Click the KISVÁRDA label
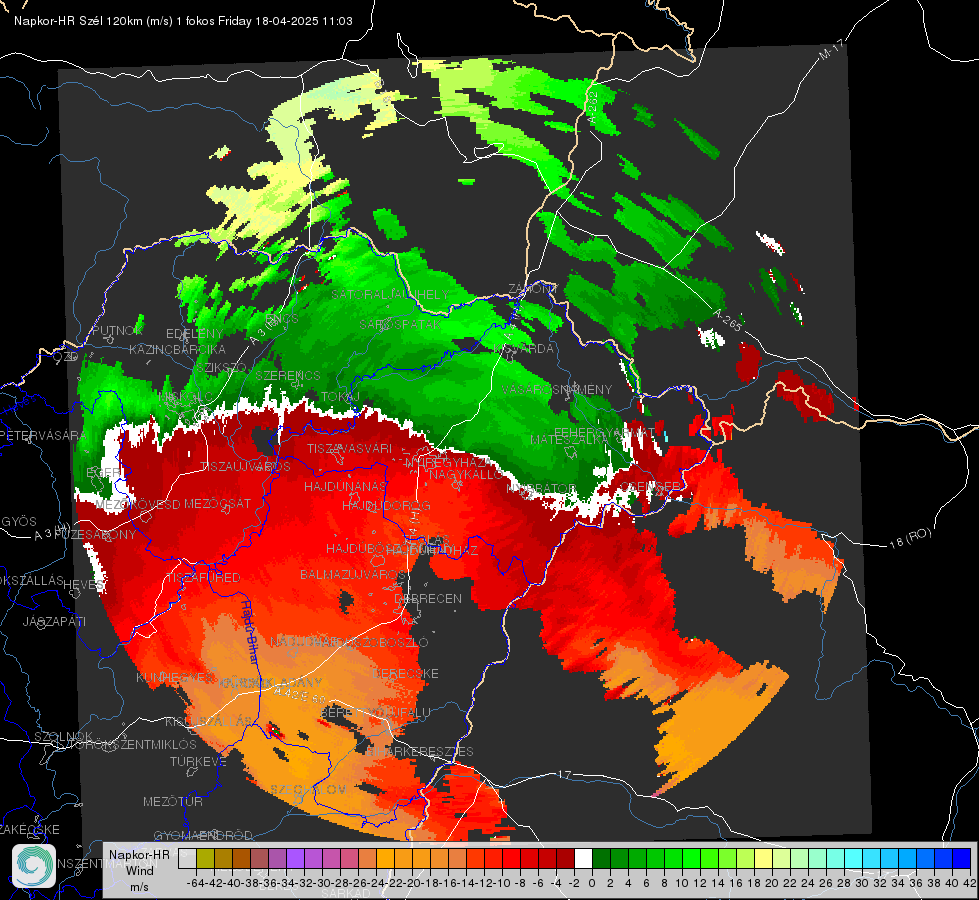Screen dimensions: 979x900 point(524,349)
